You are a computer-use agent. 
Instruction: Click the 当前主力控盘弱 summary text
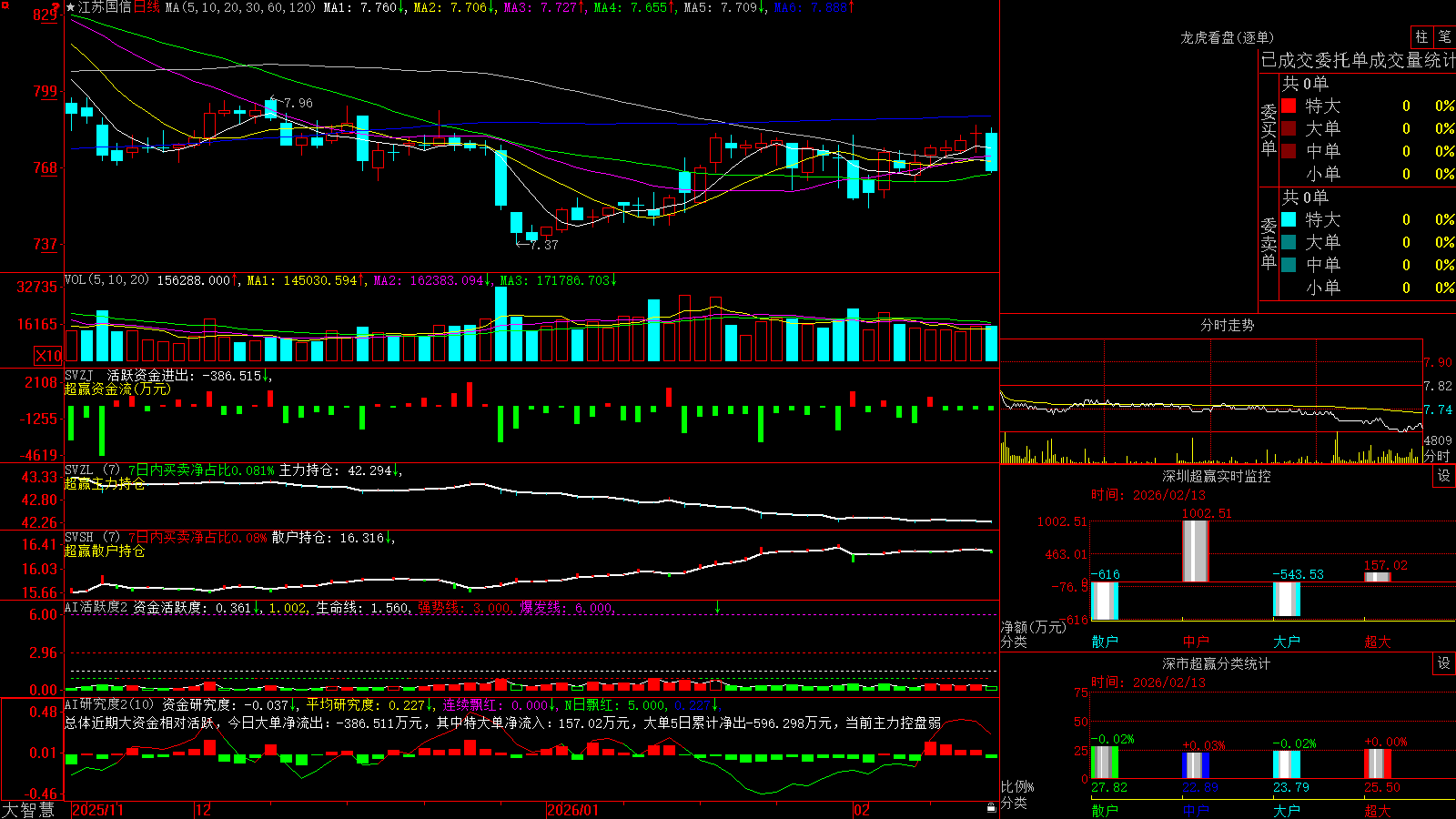pyautogui.click(x=893, y=723)
